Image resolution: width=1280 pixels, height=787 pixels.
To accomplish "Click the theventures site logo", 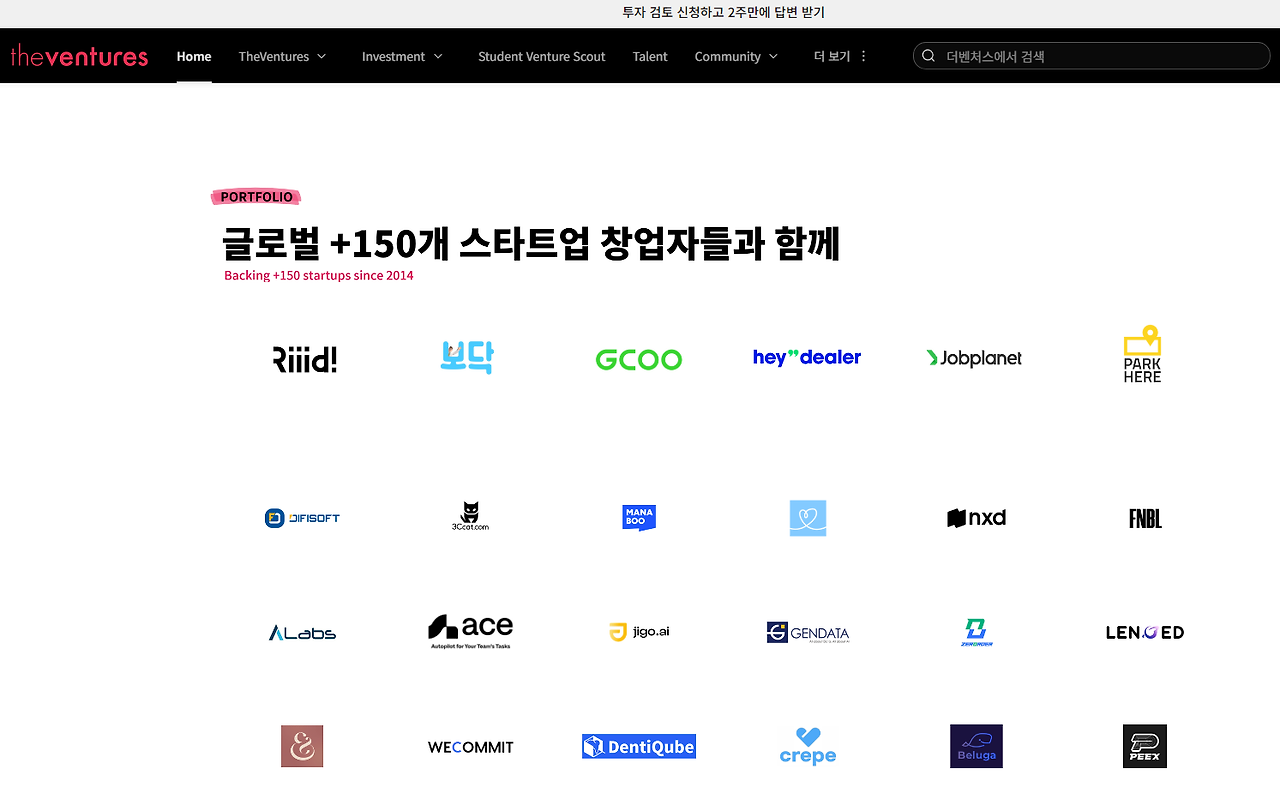I will click(79, 55).
